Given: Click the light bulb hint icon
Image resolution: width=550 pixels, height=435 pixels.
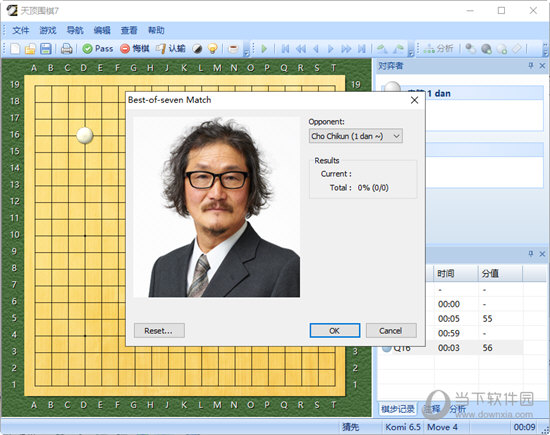Looking at the screenshot, I should (x=213, y=48).
